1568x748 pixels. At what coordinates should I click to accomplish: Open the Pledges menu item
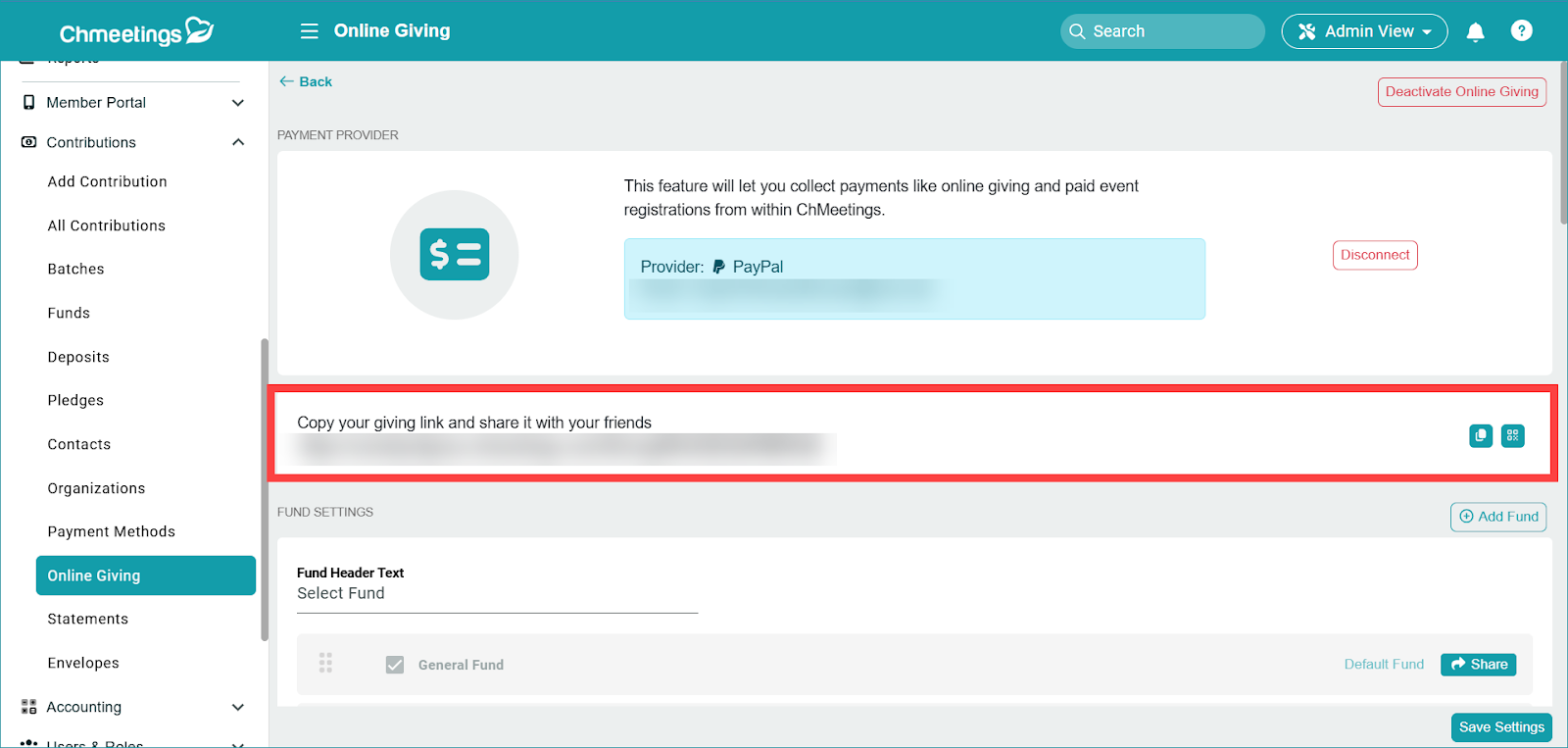click(x=75, y=400)
